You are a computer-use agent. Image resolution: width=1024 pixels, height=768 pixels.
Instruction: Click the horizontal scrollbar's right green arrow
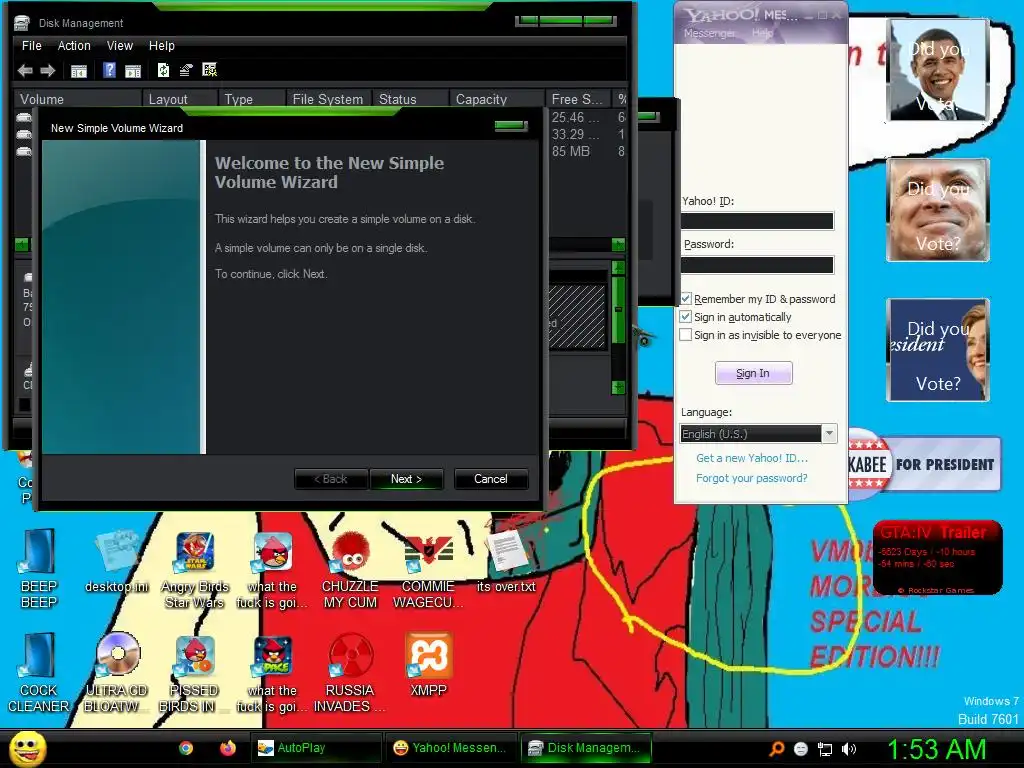pyautogui.click(x=618, y=245)
